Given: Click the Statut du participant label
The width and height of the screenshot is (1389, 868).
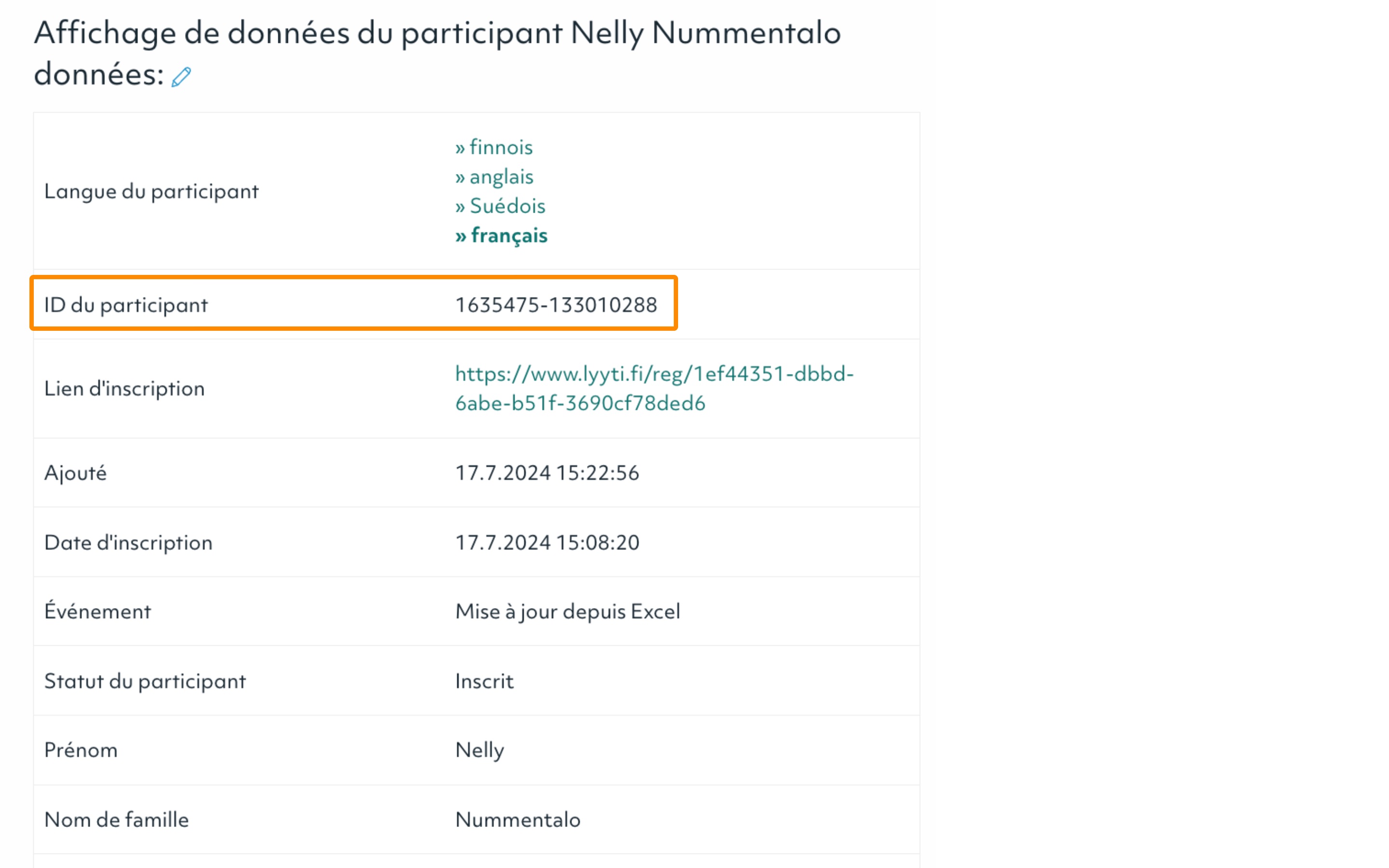Looking at the screenshot, I should (145, 681).
